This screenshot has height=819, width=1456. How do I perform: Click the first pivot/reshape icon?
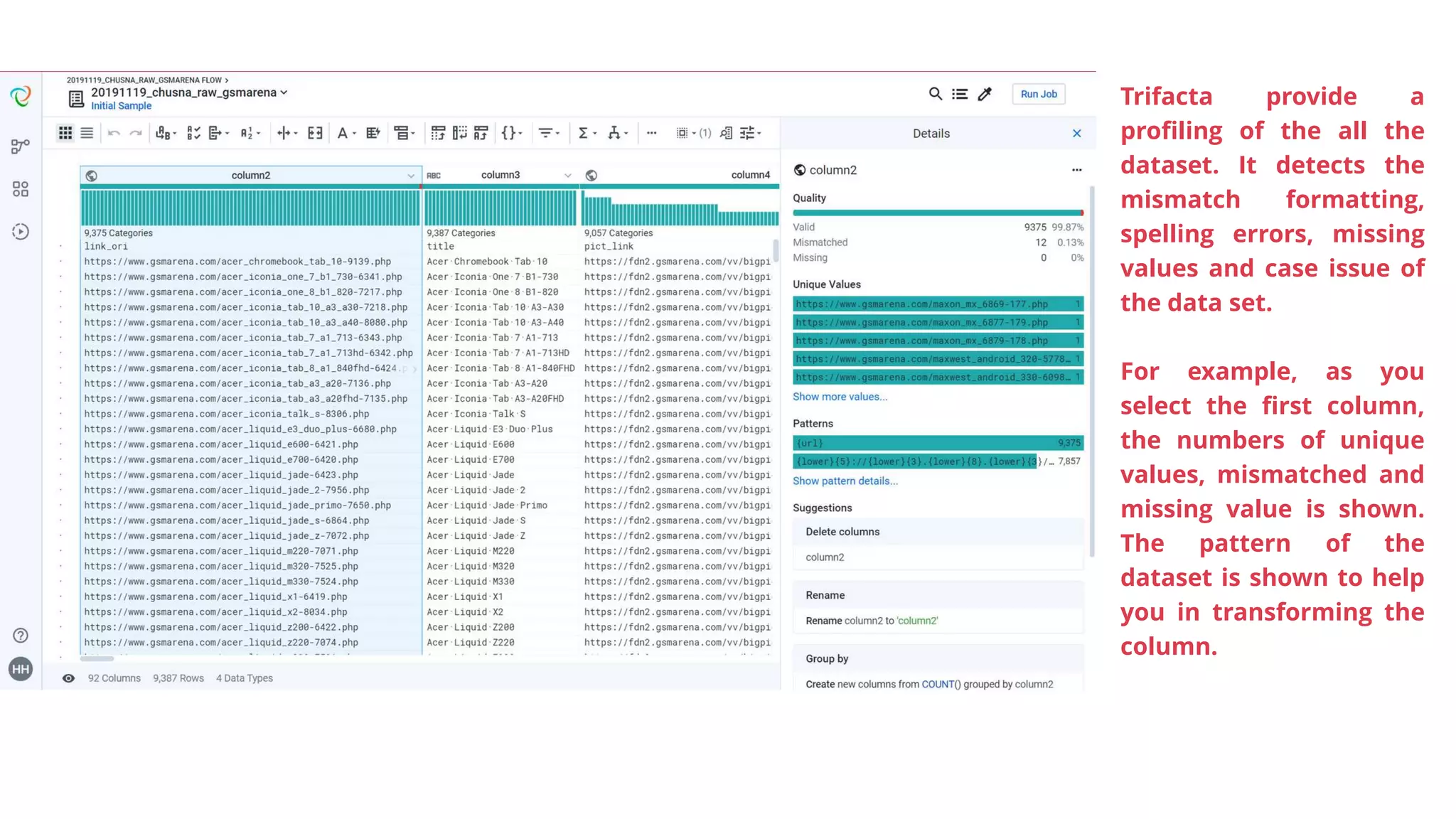[x=438, y=133]
